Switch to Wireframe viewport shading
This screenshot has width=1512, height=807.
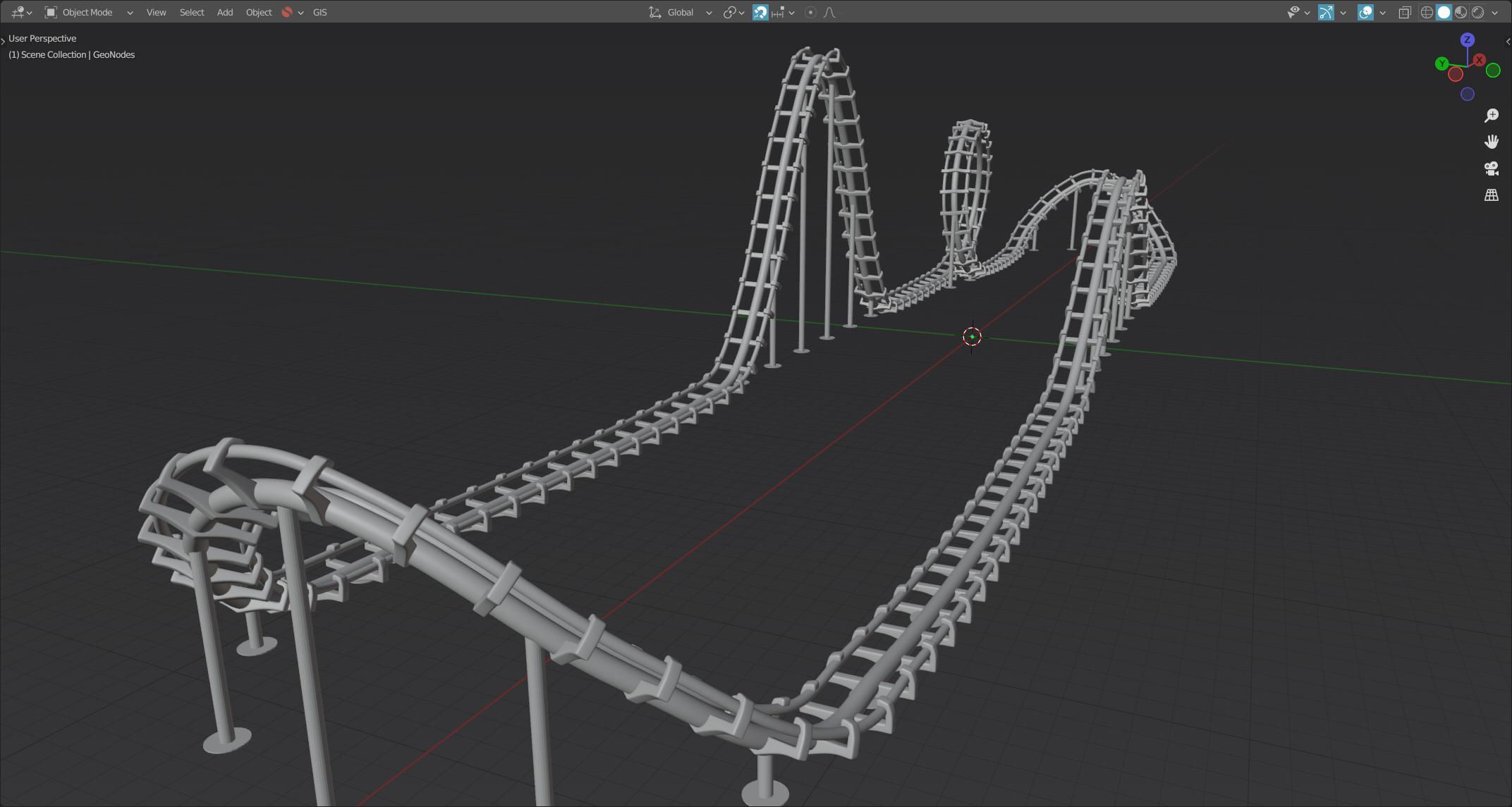1427,12
